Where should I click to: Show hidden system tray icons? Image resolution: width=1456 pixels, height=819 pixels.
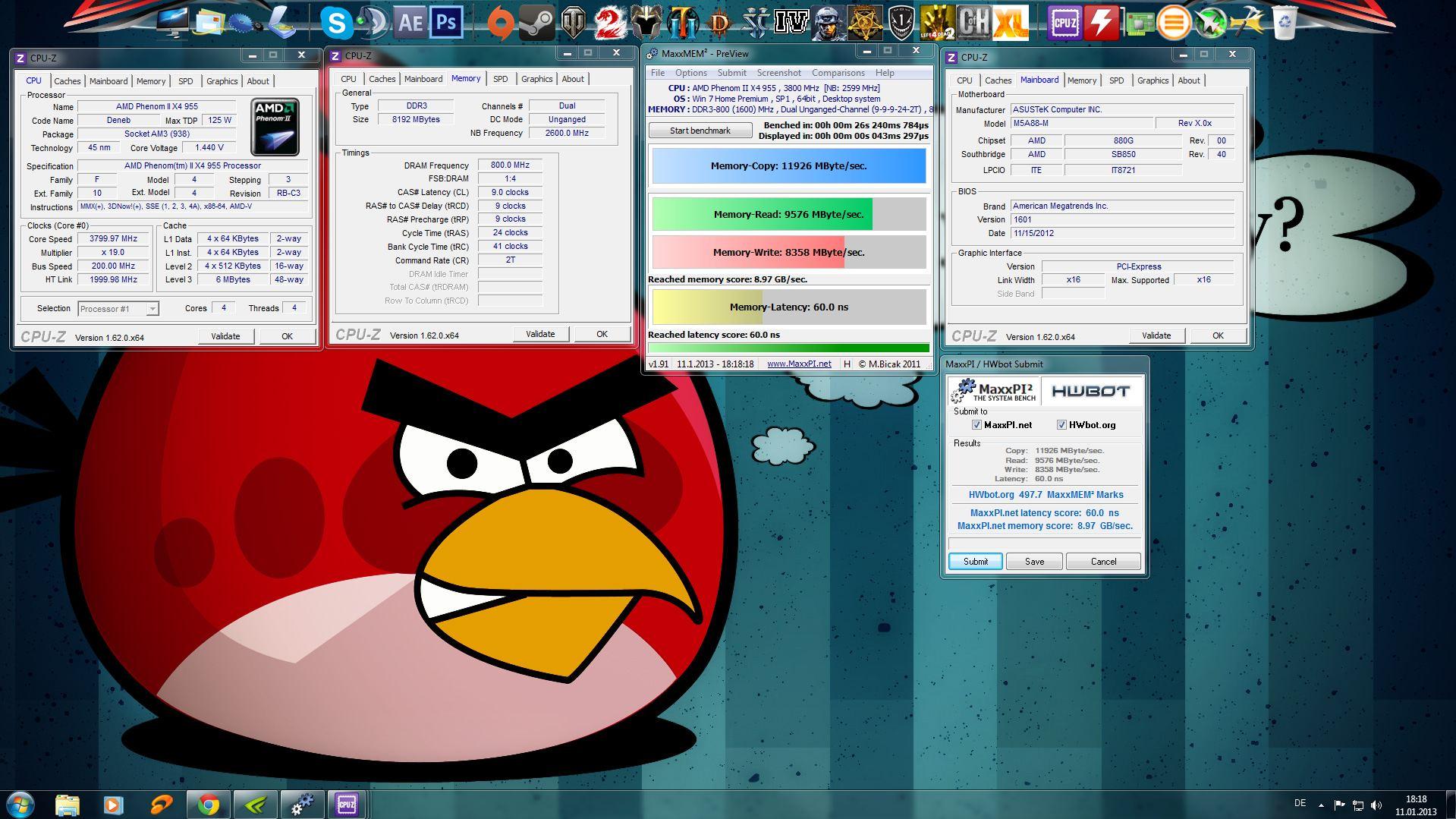click(x=1321, y=805)
